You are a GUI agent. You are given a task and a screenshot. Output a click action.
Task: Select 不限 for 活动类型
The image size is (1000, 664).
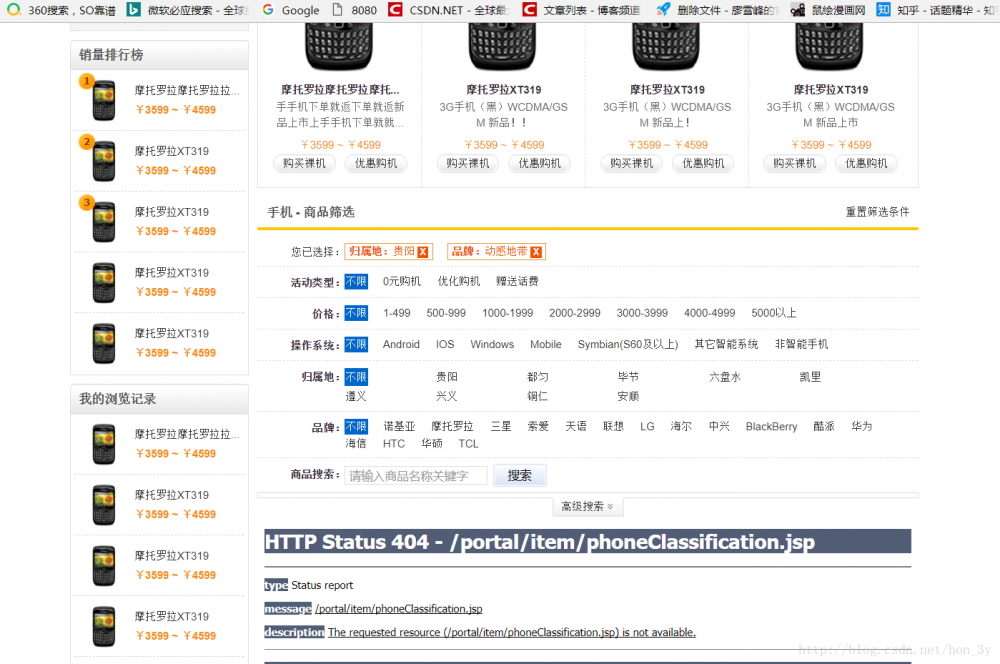[356, 281]
